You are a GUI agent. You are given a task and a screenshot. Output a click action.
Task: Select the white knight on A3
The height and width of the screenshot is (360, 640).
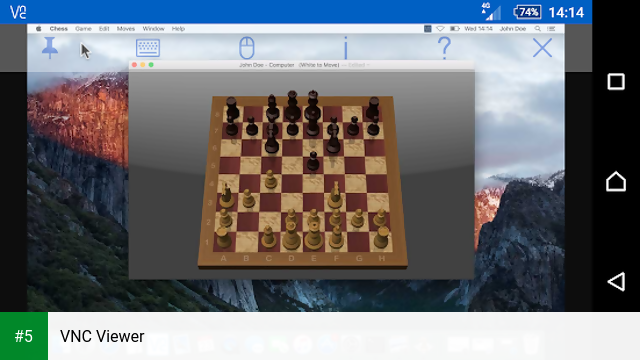pos(227,196)
